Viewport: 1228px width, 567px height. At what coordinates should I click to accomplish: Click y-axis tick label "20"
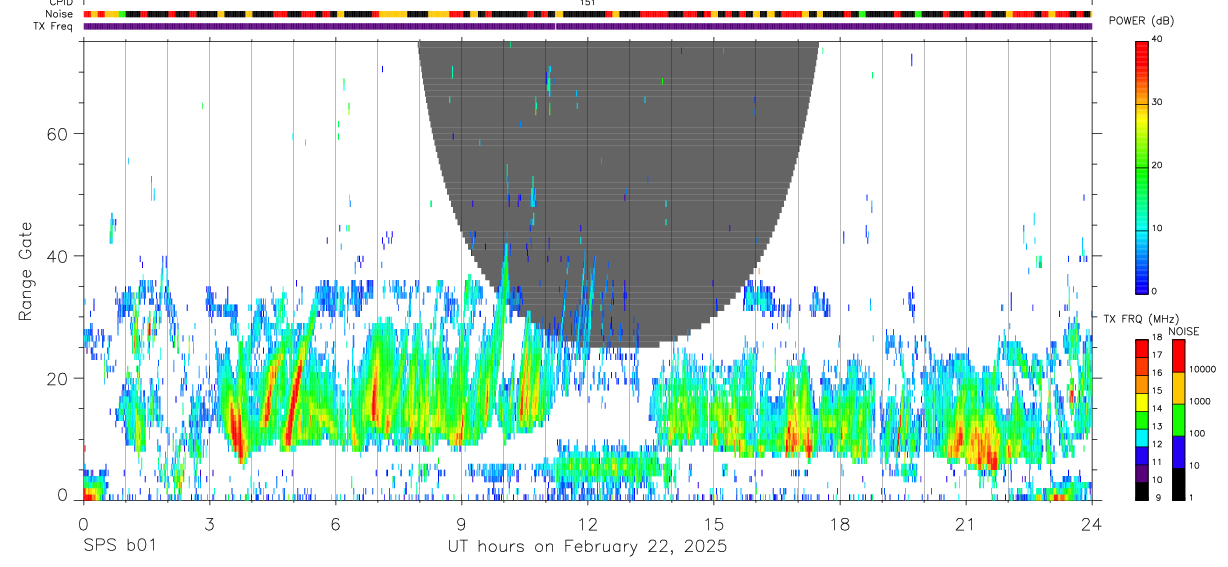click(58, 379)
